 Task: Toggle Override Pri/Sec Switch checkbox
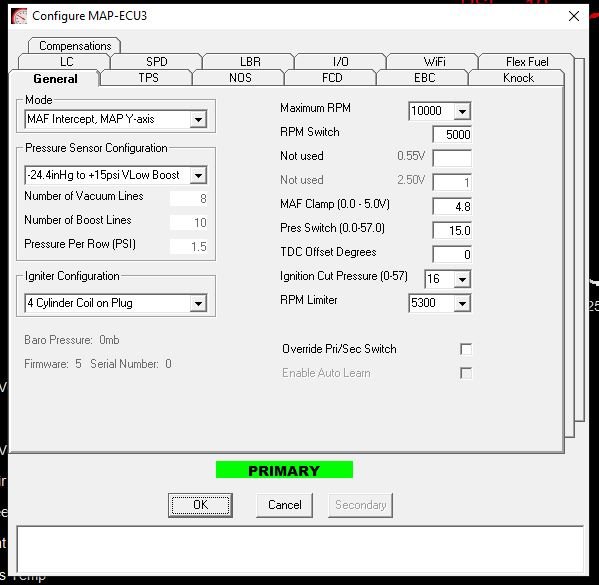(466, 349)
